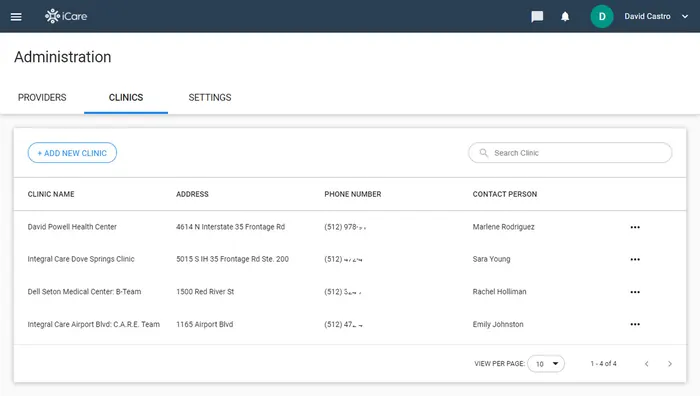Select the Clinics tab
The image size is (700, 396).
pos(126,97)
